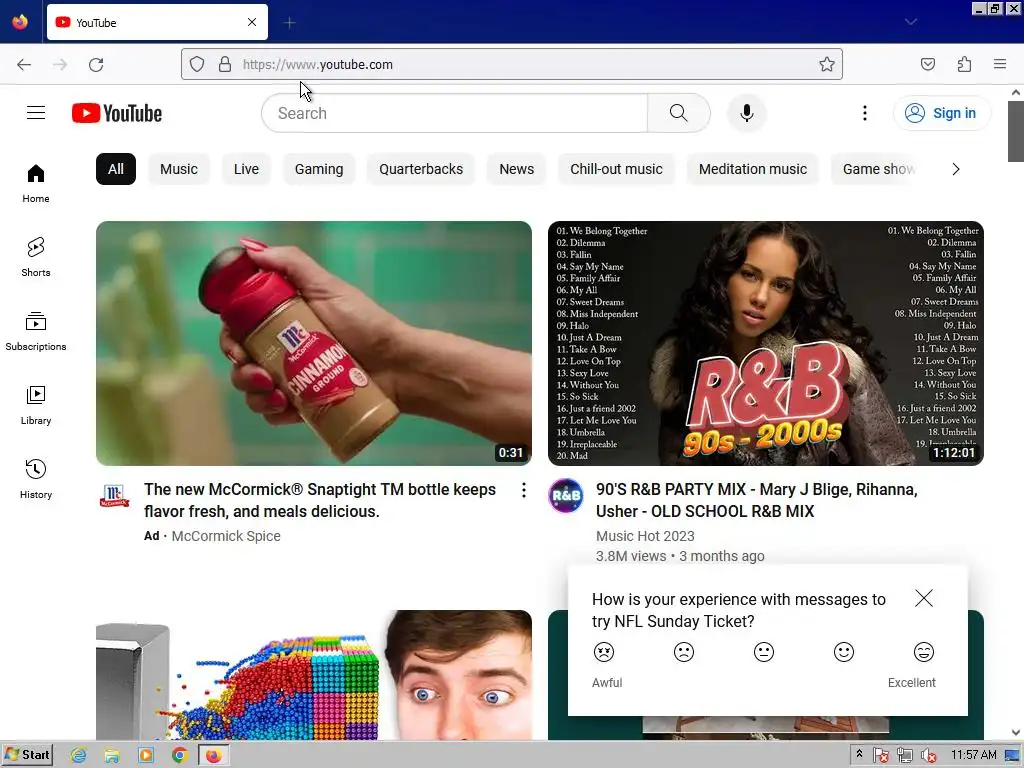Image resolution: width=1024 pixels, height=768 pixels.
Task: Play the McCormick cinnamon ad thumbnail
Action: coord(313,344)
